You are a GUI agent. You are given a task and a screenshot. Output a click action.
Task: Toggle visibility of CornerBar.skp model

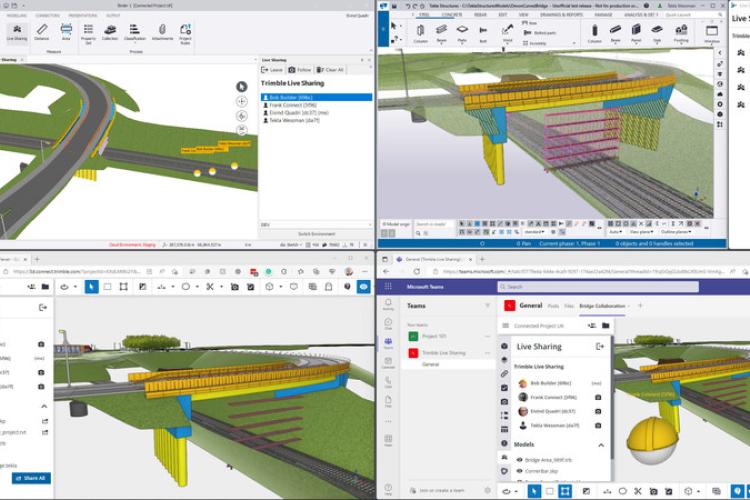(x=519, y=471)
